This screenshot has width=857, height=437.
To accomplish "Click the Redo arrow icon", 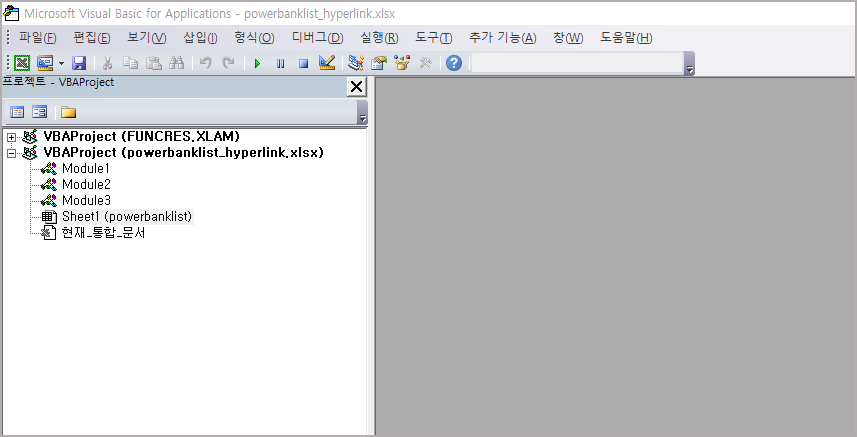I will (x=228, y=63).
